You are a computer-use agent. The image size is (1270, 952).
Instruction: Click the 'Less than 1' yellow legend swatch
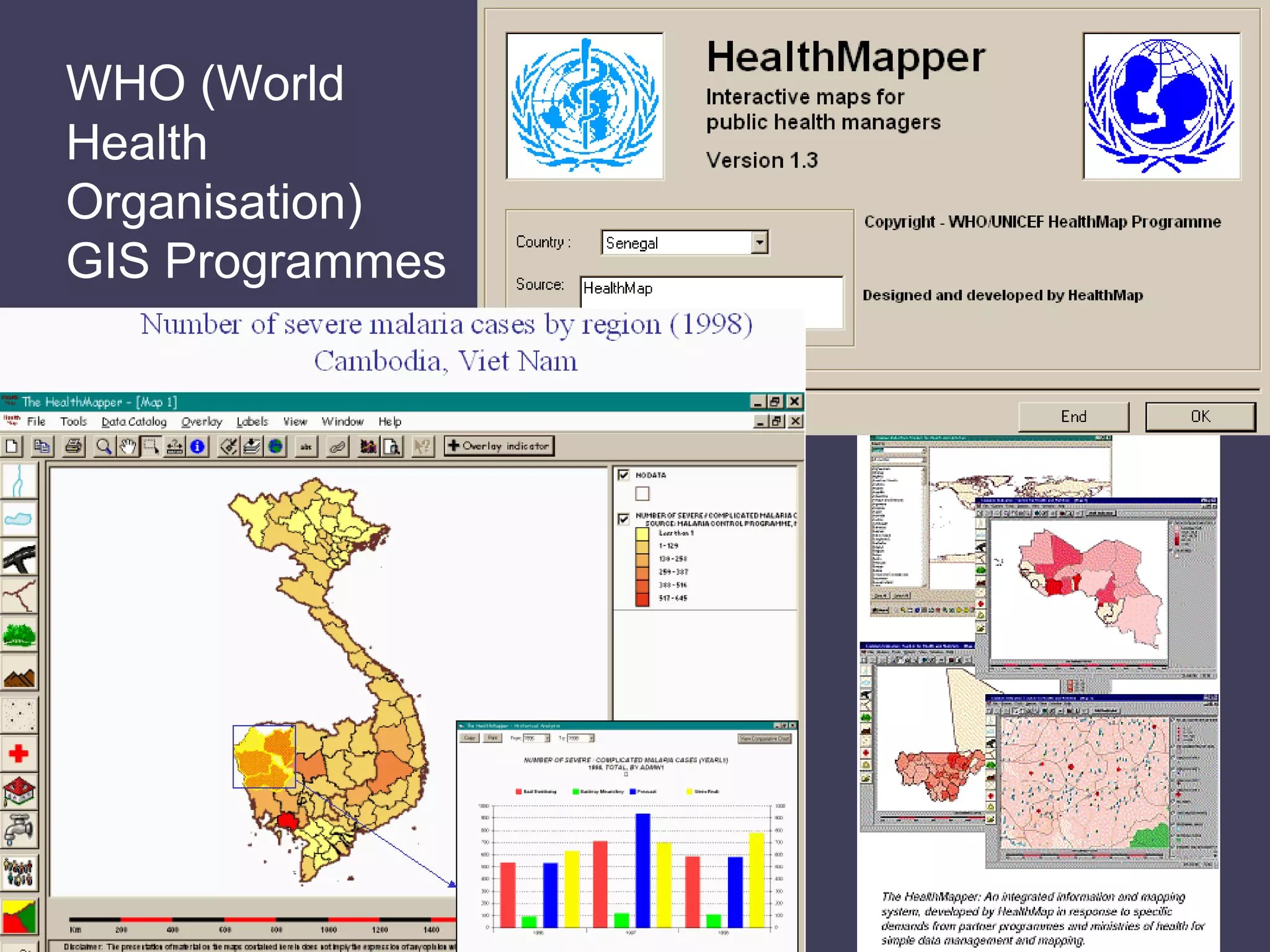pos(642,533)
